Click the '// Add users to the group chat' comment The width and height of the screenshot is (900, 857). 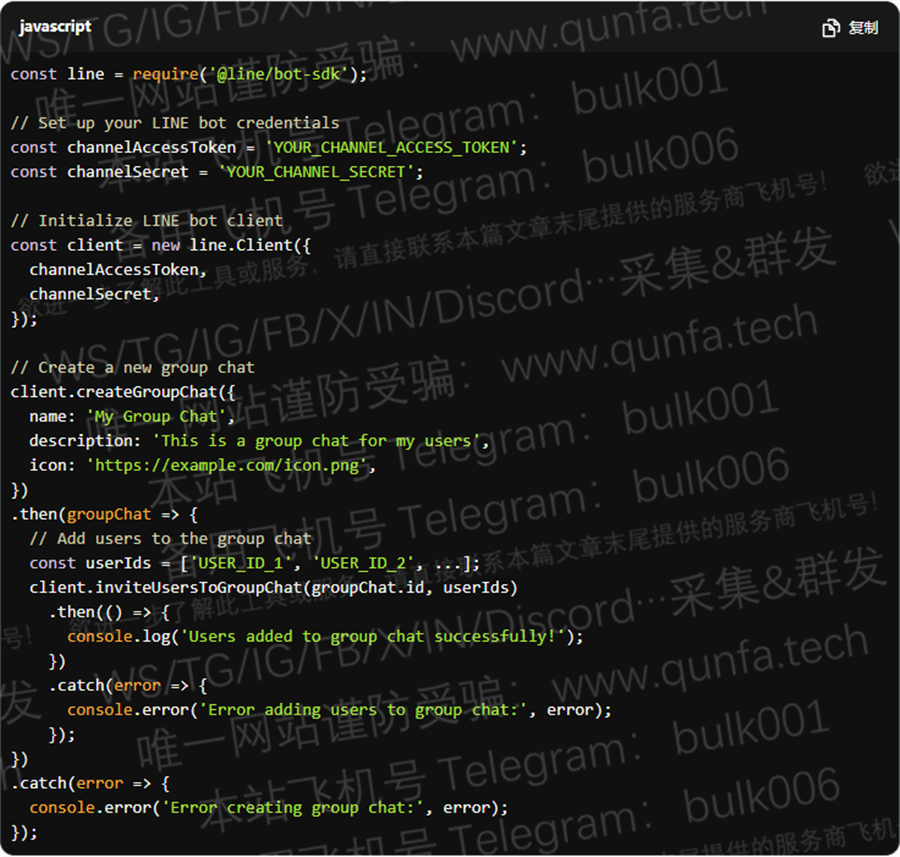[170, 538]
